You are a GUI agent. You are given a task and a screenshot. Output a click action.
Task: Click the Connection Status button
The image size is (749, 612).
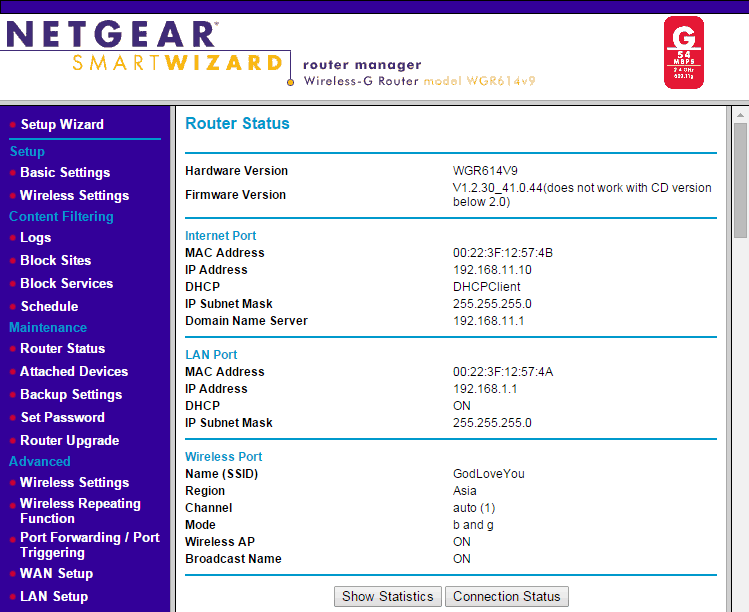click(x=506, y=597)
